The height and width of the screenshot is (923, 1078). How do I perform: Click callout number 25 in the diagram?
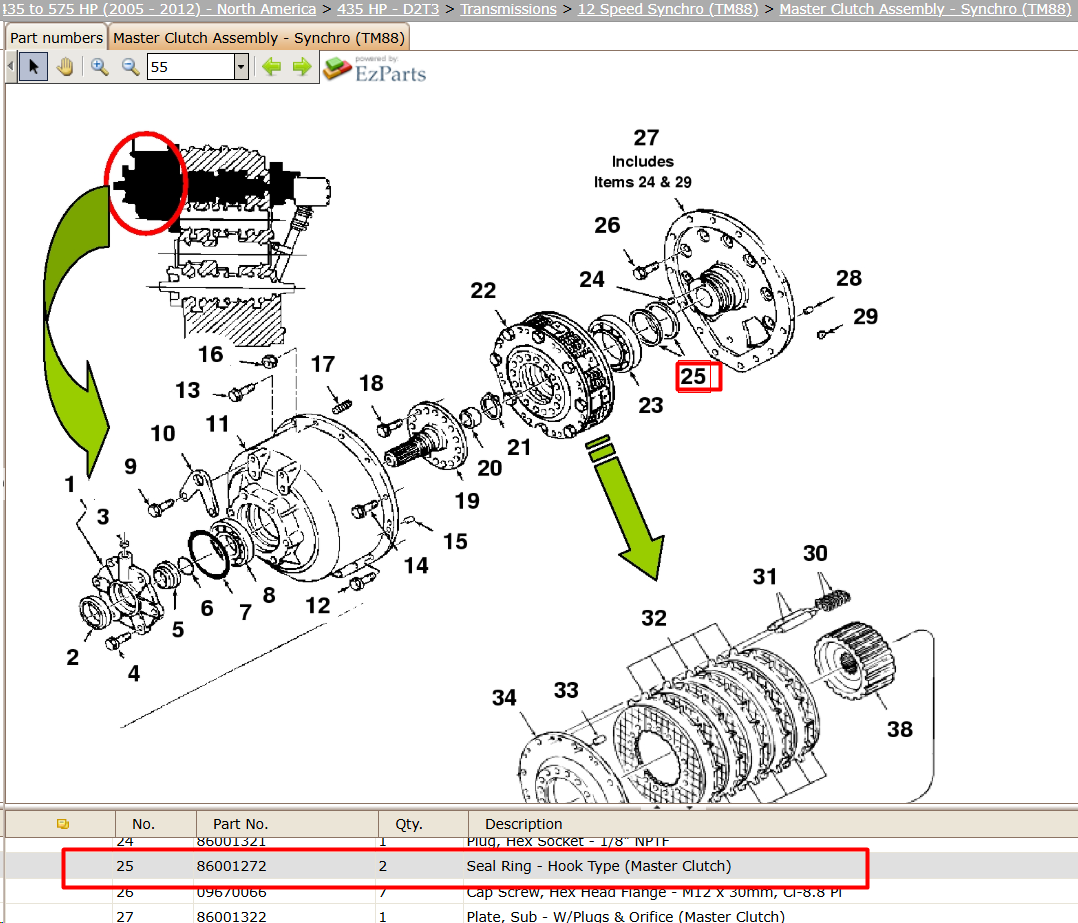click(x=693, y=377)
